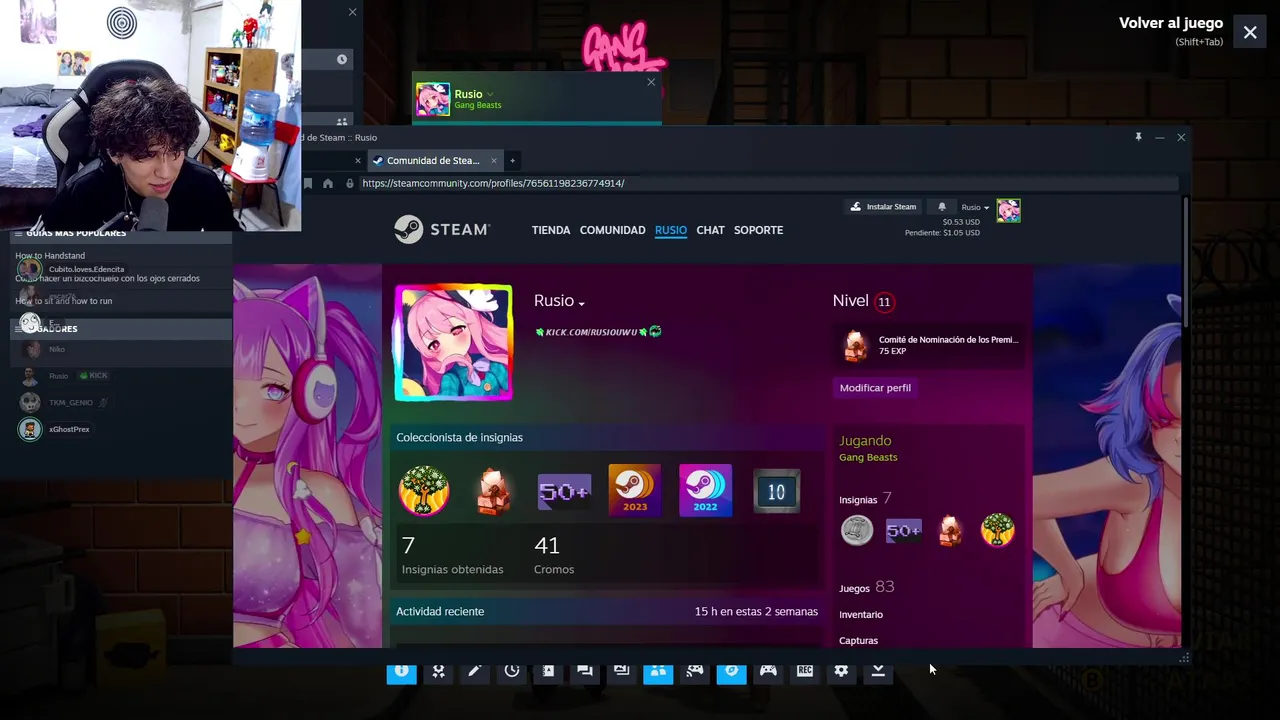
Task: Close the Rusio Gang Beasts popup
Action: point(651,82)
